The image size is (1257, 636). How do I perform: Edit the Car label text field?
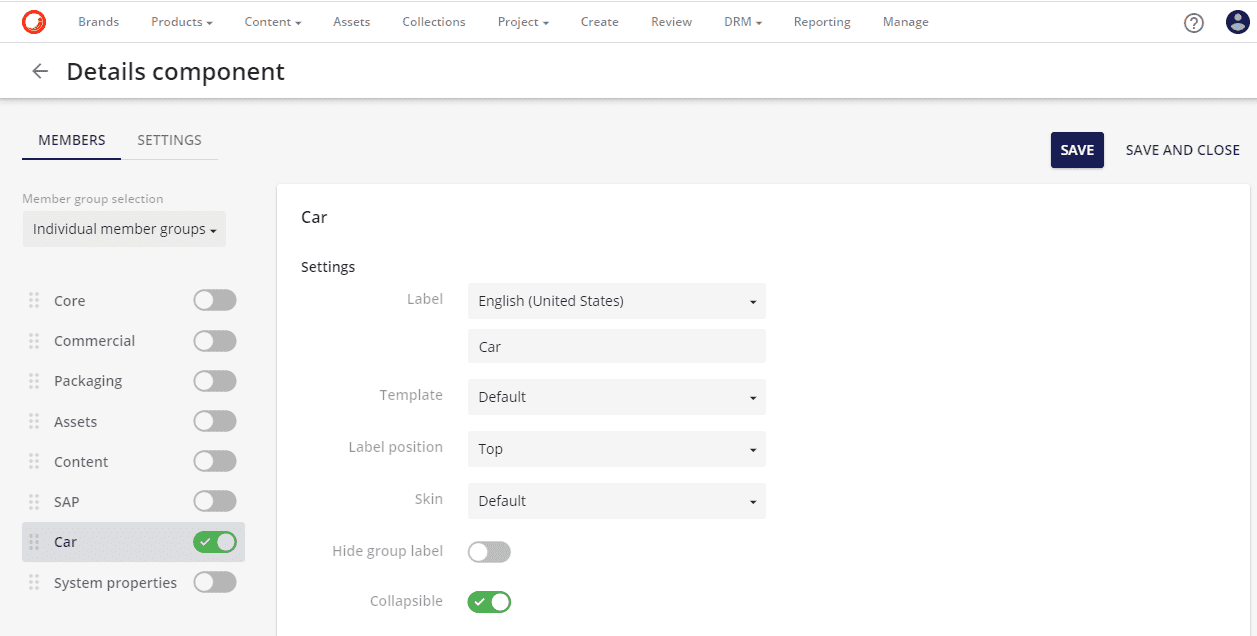tap(616, 346)
